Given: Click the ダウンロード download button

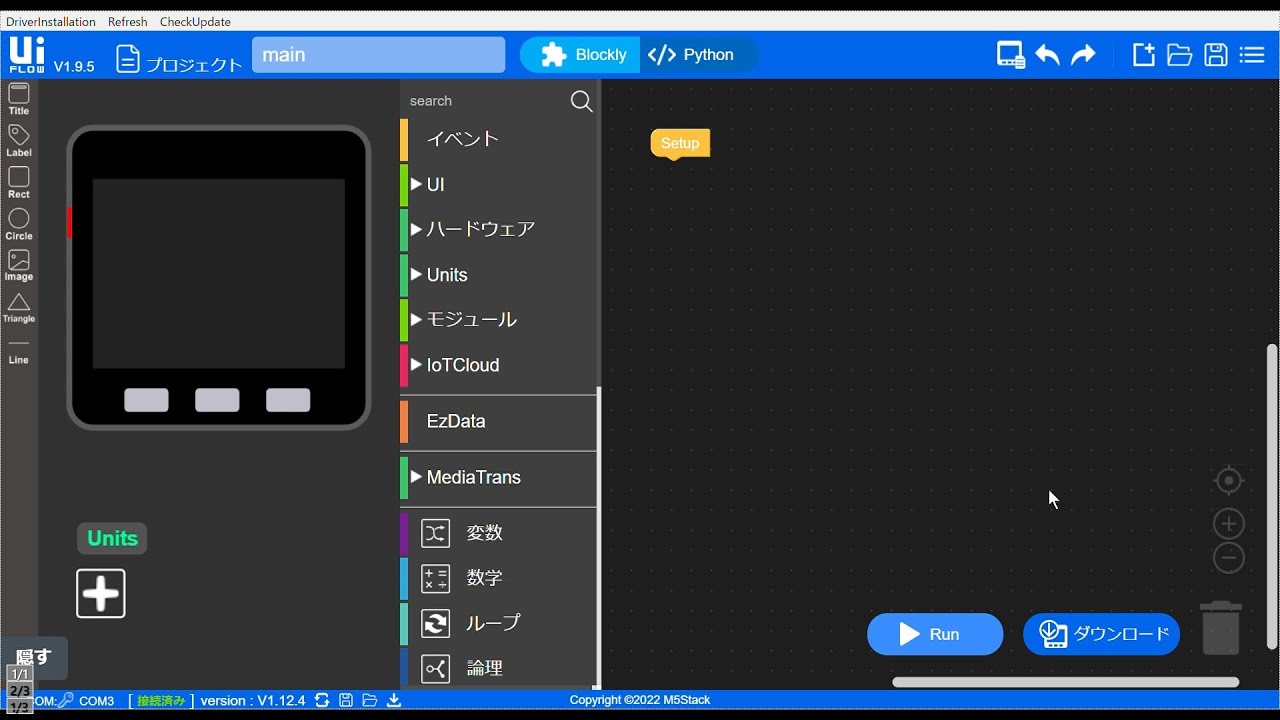Looking at the screenshot, I should point(1101,634).
